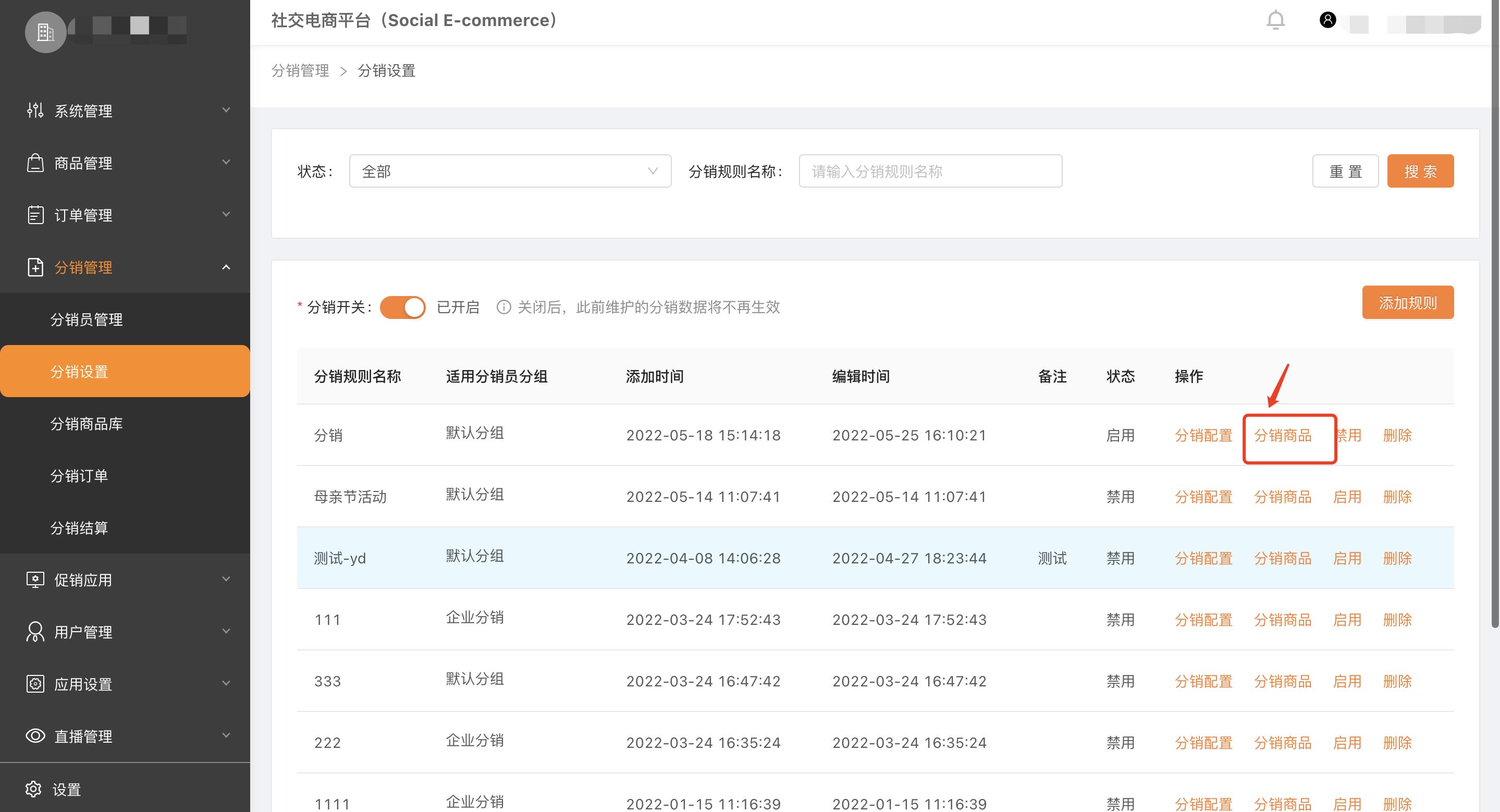Click the 重置 button
The image size is (1500, 812).
coord(1345,171)
